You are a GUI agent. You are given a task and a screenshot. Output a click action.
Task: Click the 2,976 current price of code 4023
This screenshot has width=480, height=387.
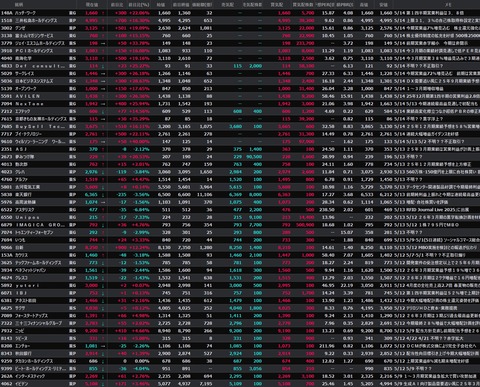pyautogui.click(x=91, y=172)
